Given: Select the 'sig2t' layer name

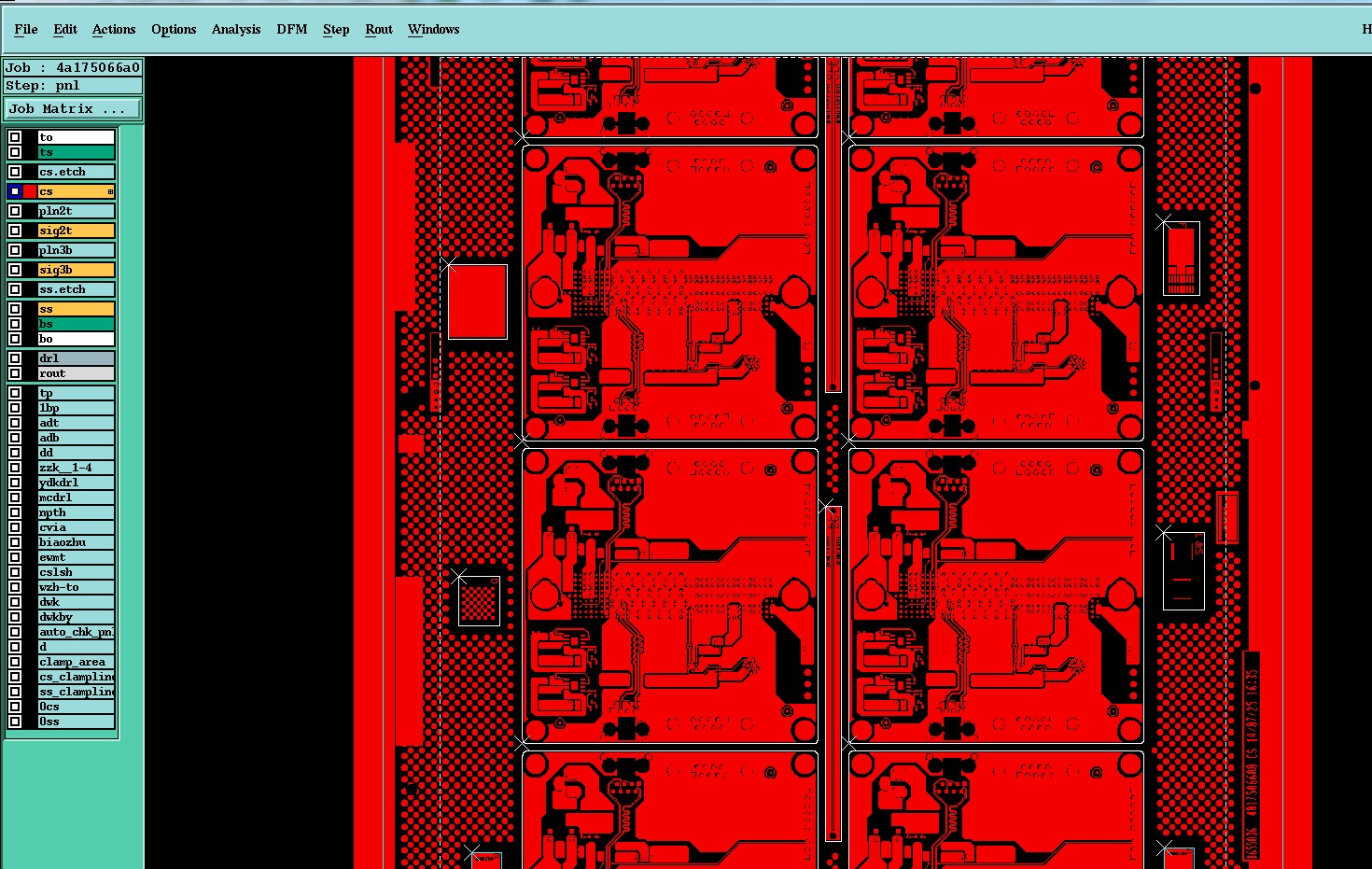Looking at the screenshot, I should click(76, 231).
